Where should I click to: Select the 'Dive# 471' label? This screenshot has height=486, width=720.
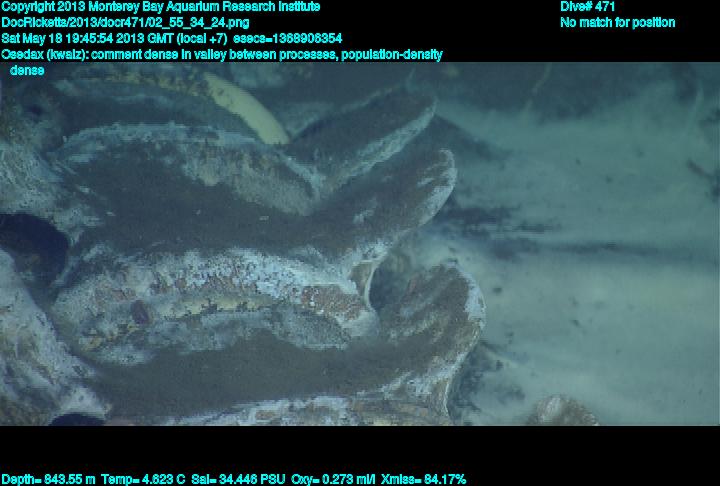[587, 6]
